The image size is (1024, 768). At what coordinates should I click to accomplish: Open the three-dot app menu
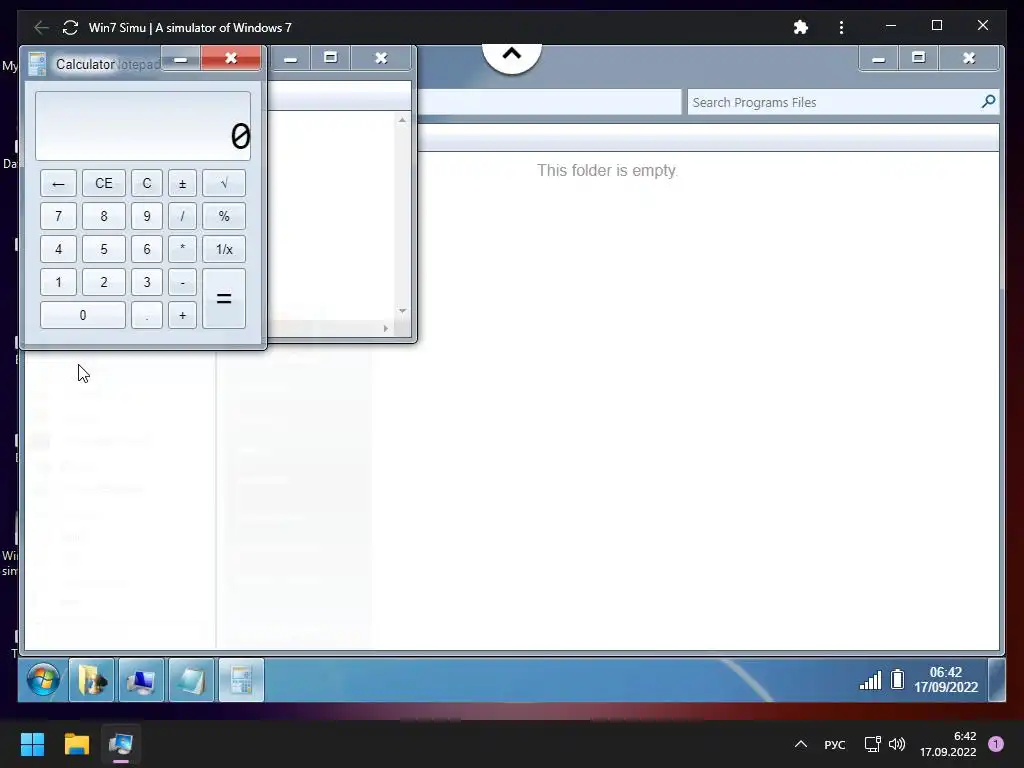[841, 27]
